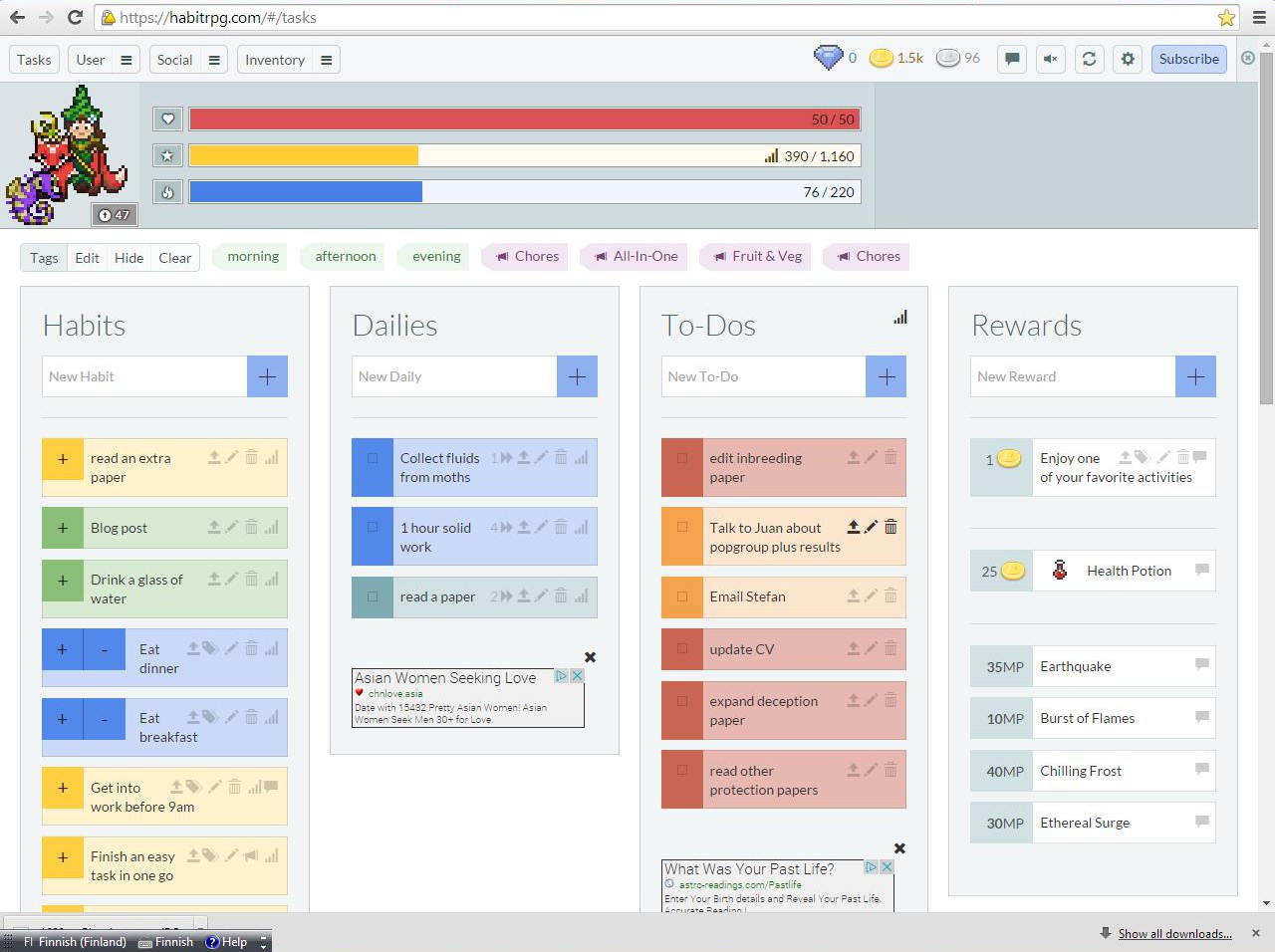Expand the User menu dropdown

pyautogui.click(x=127, y=60)
